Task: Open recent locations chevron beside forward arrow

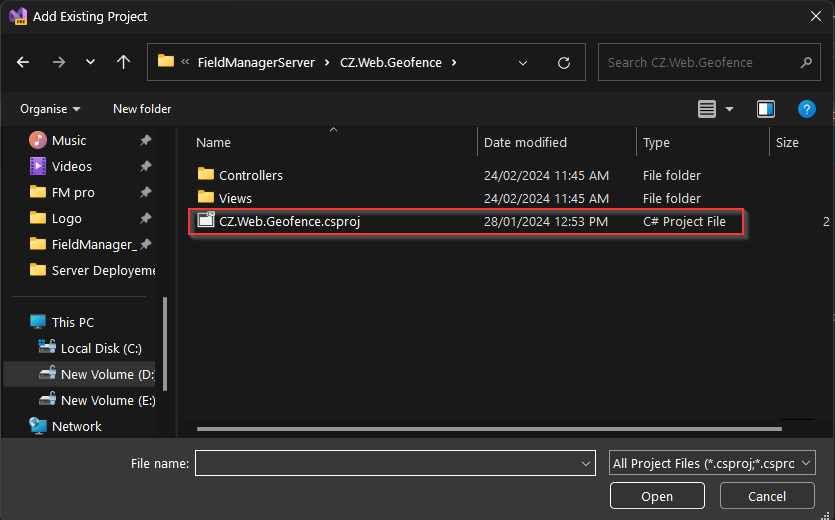Action: coord(91,62)
